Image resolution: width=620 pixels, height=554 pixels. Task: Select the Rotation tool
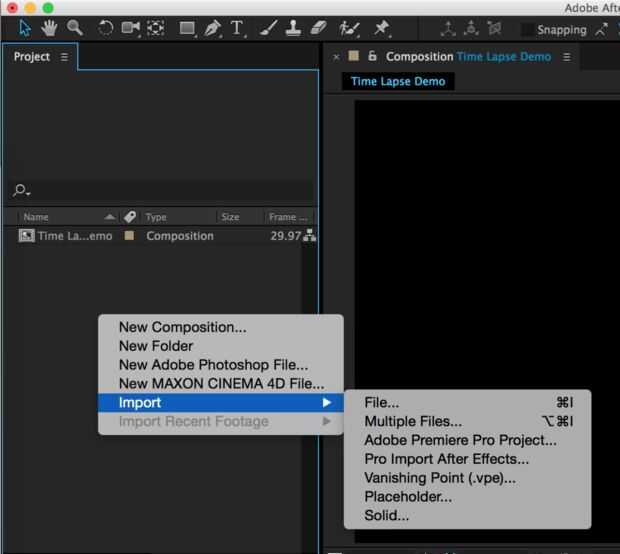tap(105, 28)
